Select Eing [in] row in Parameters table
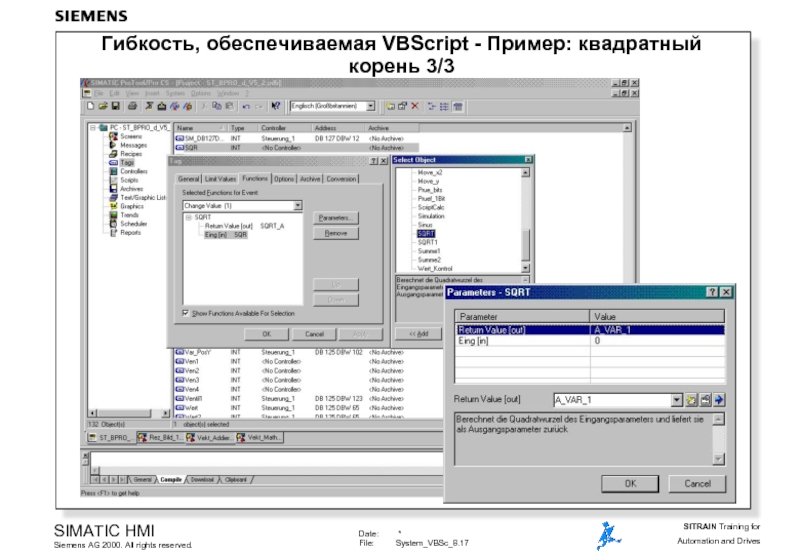800x554 pixels. pos(589,341)
